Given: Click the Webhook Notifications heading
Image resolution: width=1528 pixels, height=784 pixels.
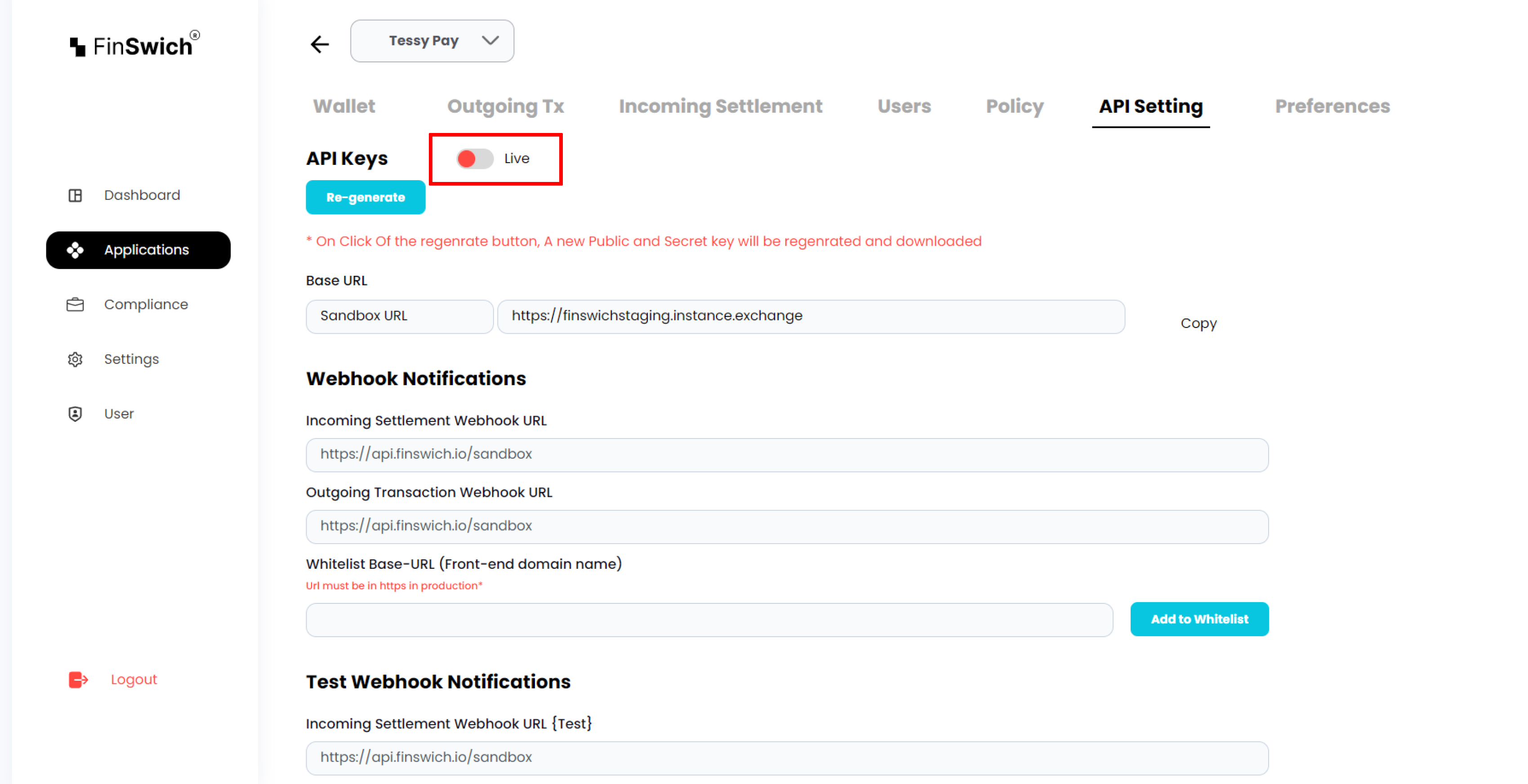Looking at the screenshot, I should click(416, 379).
